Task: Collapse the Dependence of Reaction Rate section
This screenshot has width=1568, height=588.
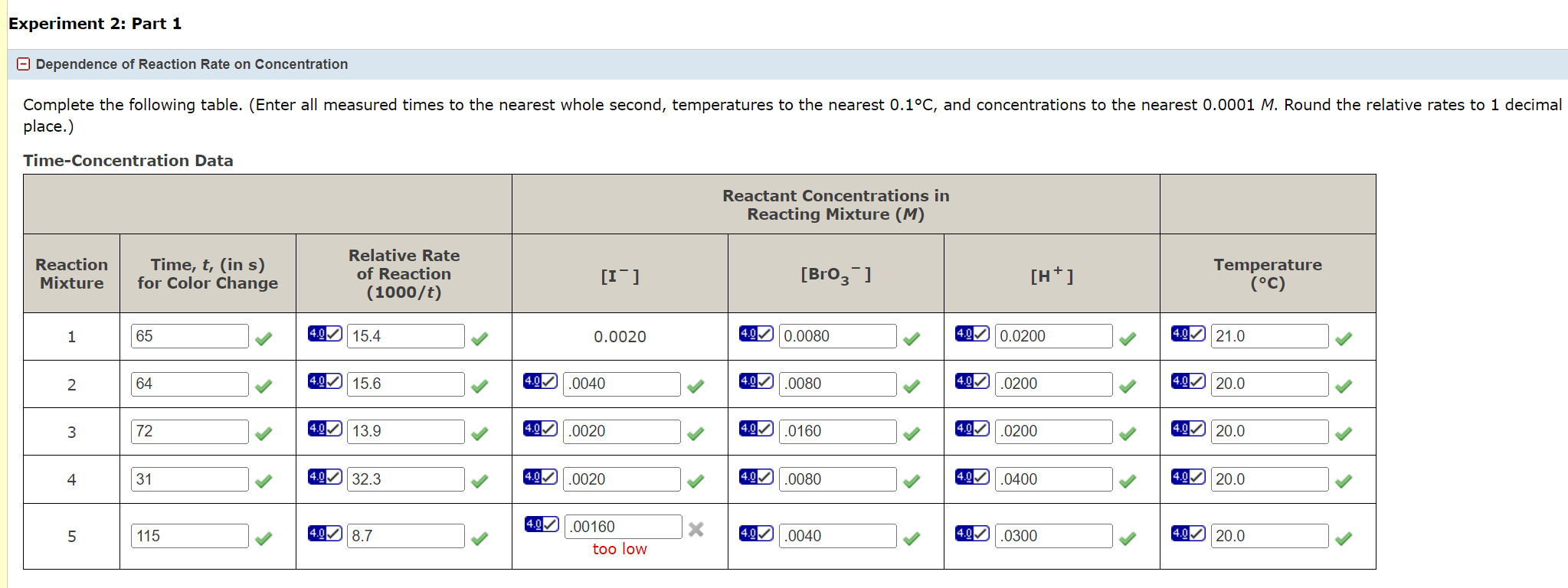Action: pyautogui.click(x=24, y=64)
